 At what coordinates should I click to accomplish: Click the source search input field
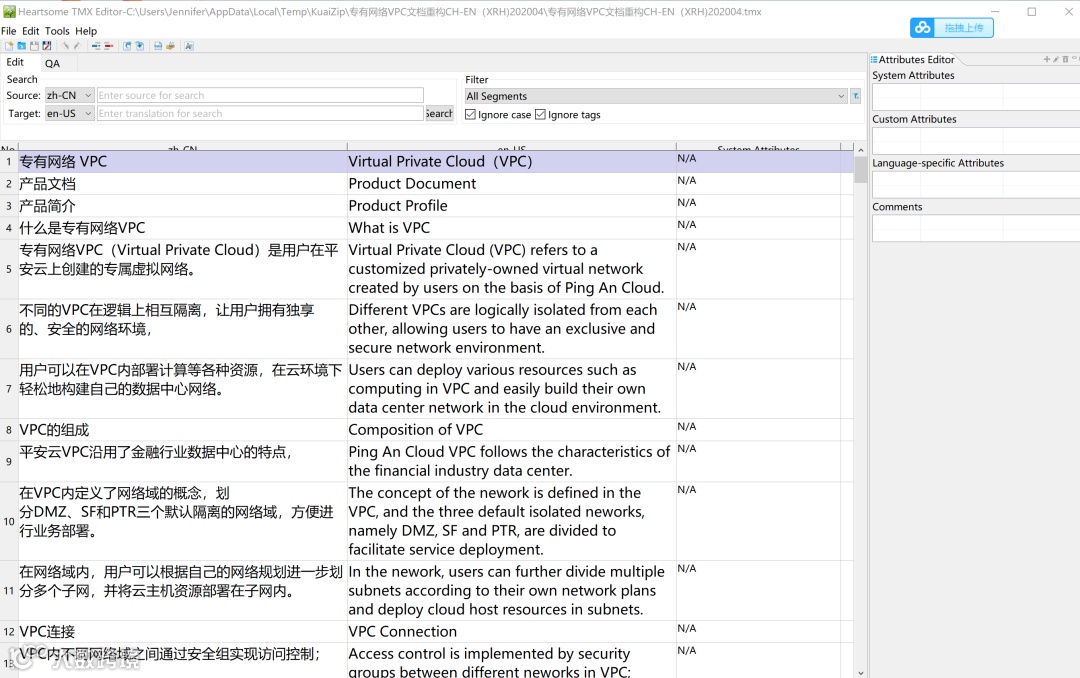click(x=260, y=95)
